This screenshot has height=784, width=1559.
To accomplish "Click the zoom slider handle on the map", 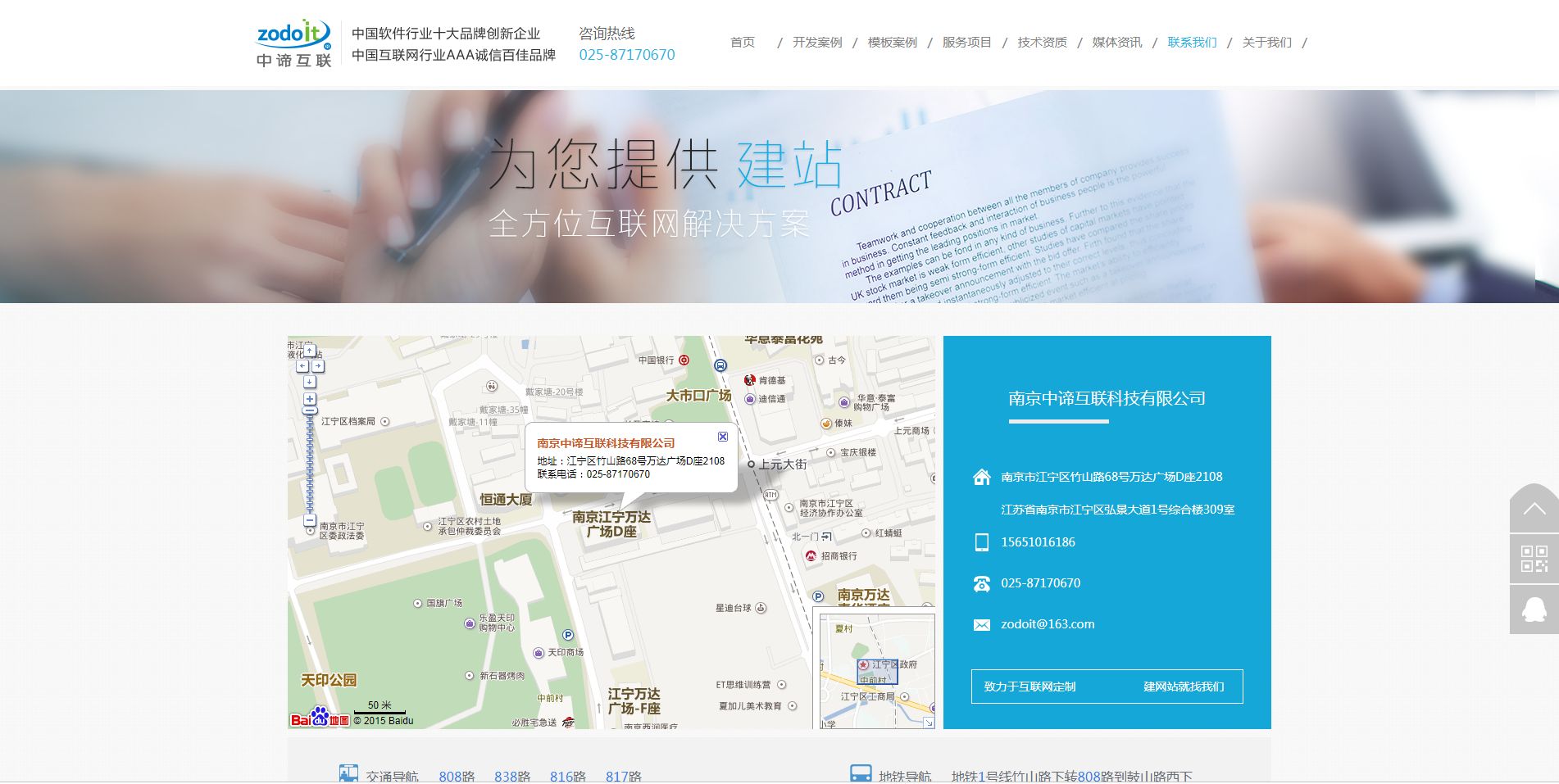I will point(310,411).
